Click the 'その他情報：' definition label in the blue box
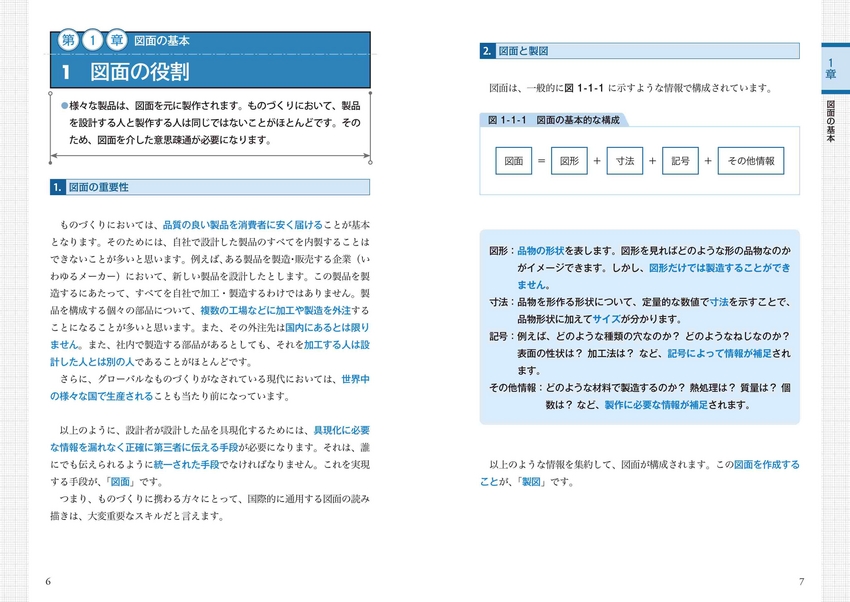This screenshot has width=850, height=602. (x=517, y=387)
